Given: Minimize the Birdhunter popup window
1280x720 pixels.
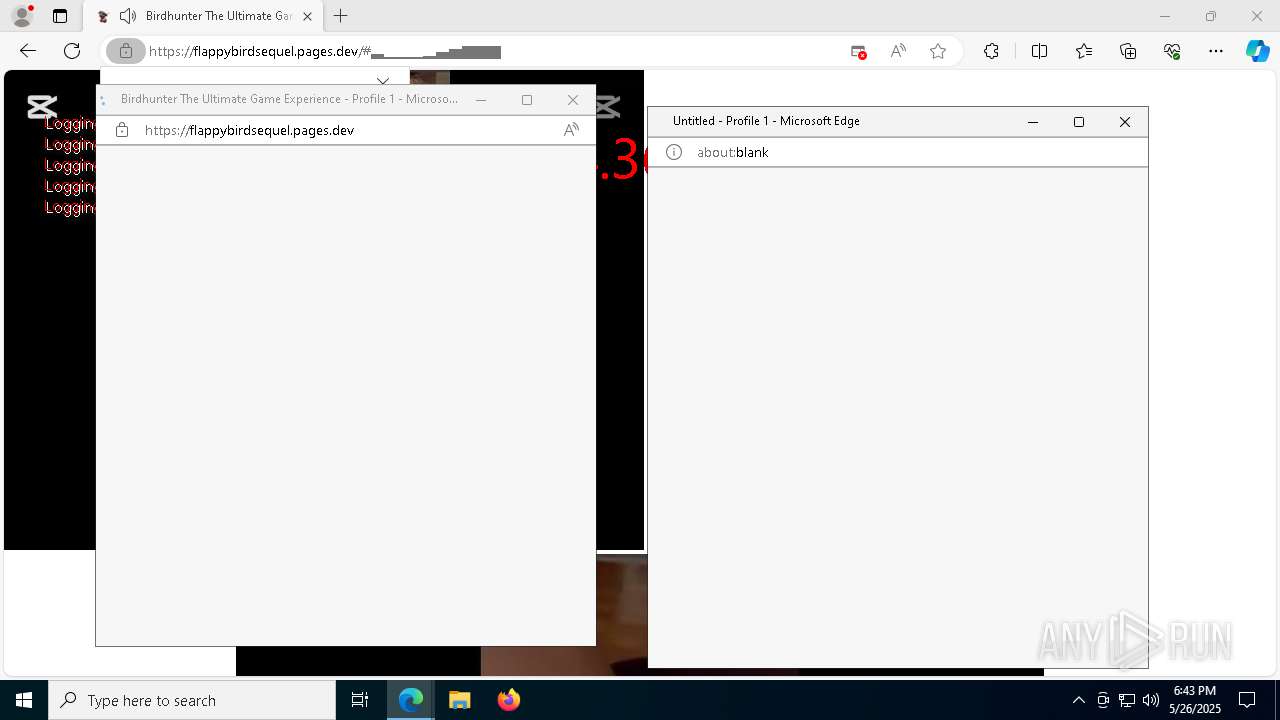Looking at the screenshot, I should (x=481, y=100).
